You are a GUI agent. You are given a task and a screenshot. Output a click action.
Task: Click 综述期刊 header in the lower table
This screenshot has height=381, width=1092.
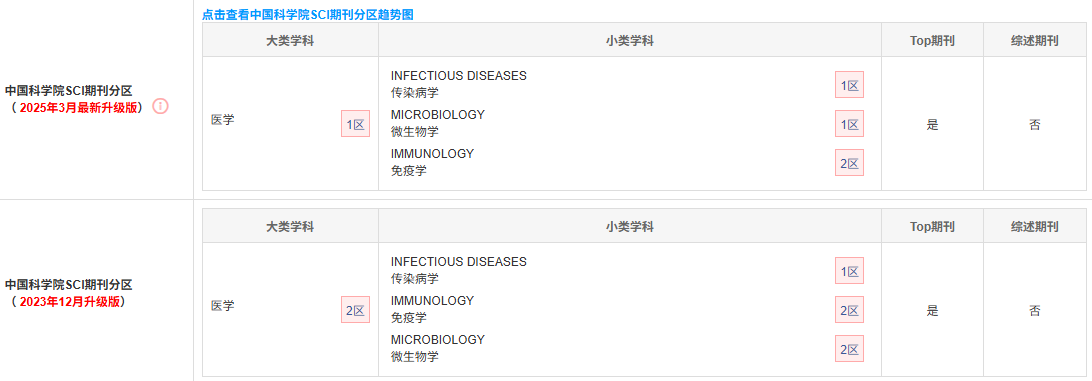(1035, 226)
